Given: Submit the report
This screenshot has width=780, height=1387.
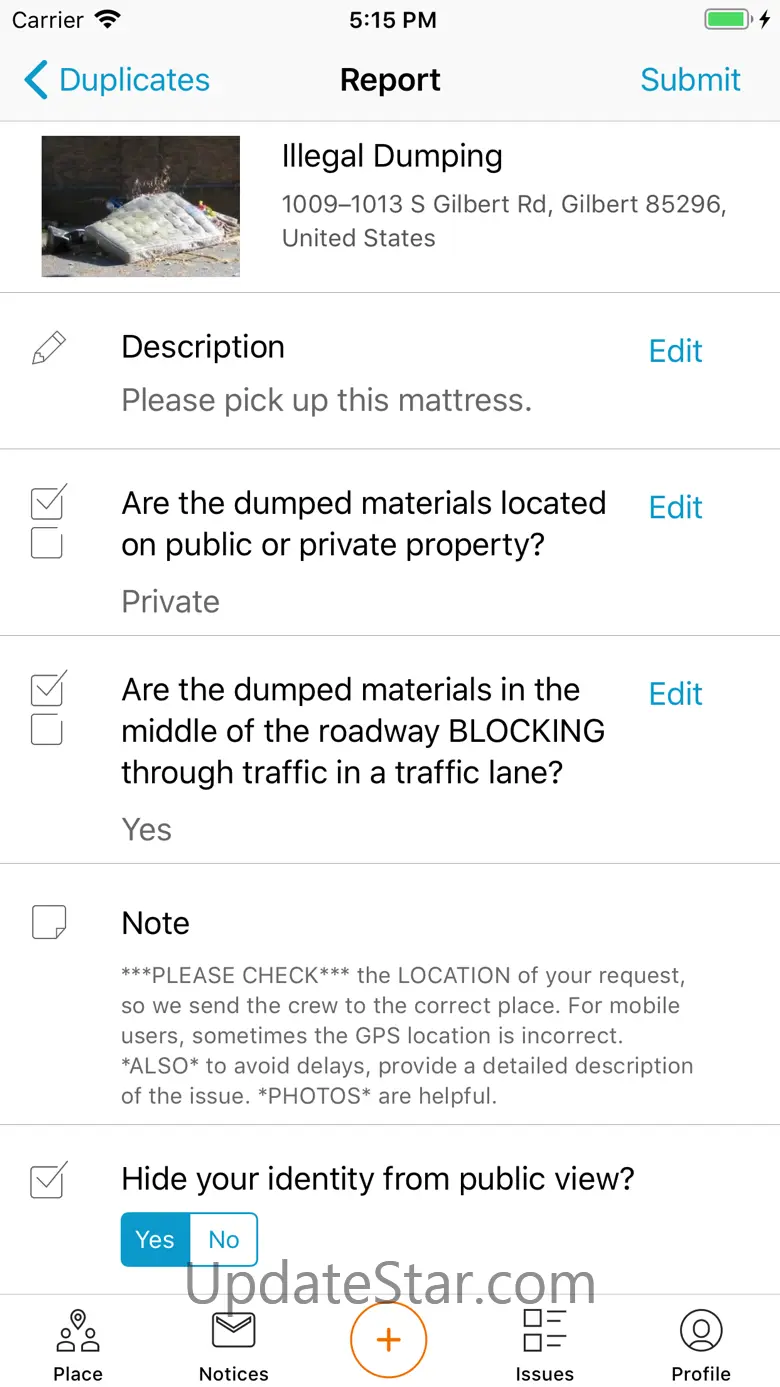Looking at the screenshot, I should point(691,80).
